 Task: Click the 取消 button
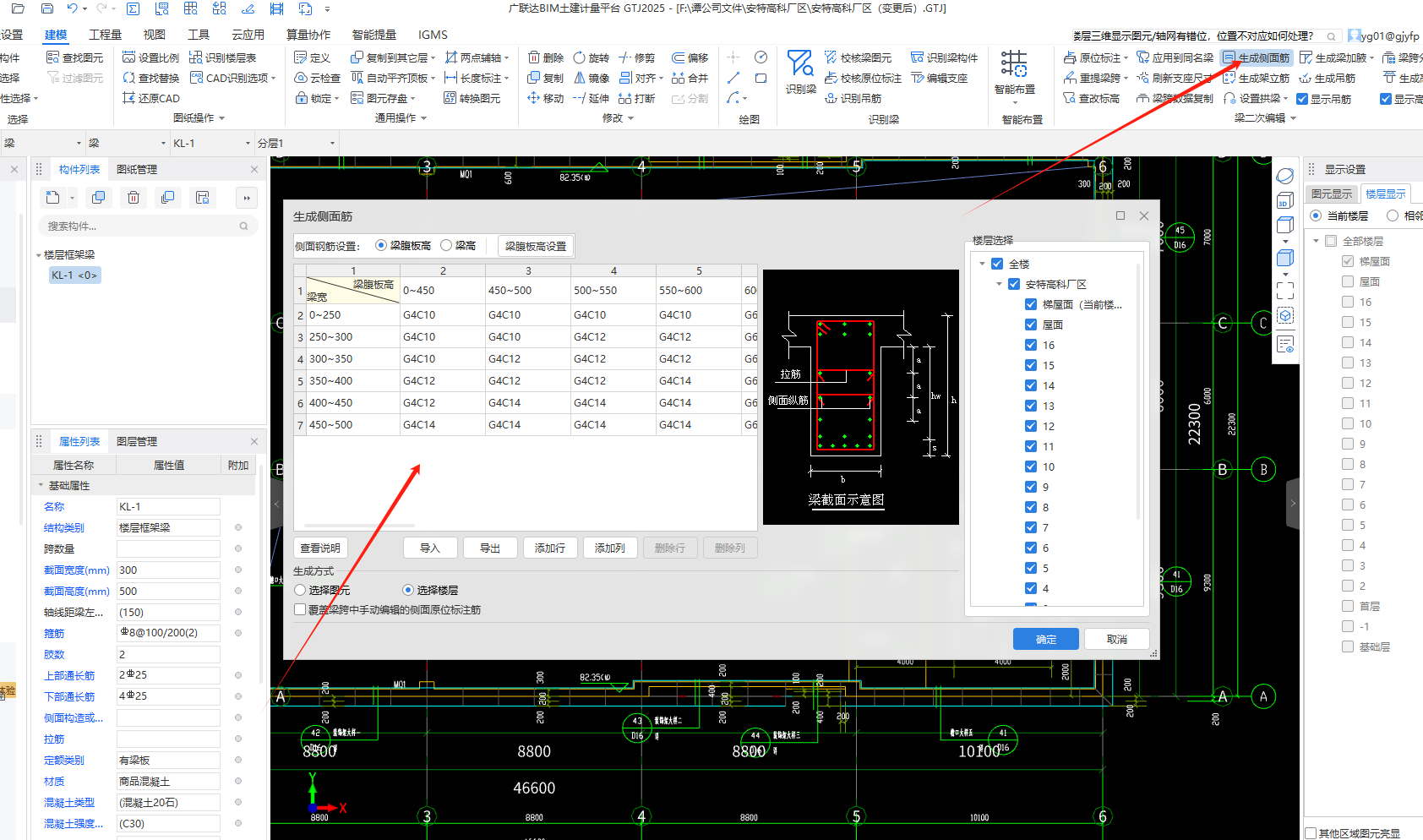pos(1117,639)
